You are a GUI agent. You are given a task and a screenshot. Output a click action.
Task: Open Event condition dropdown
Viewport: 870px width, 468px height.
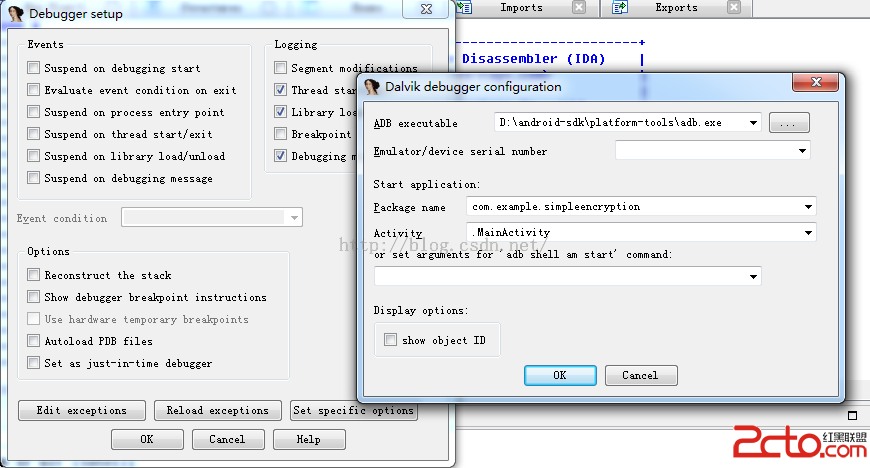pos(294,218)
